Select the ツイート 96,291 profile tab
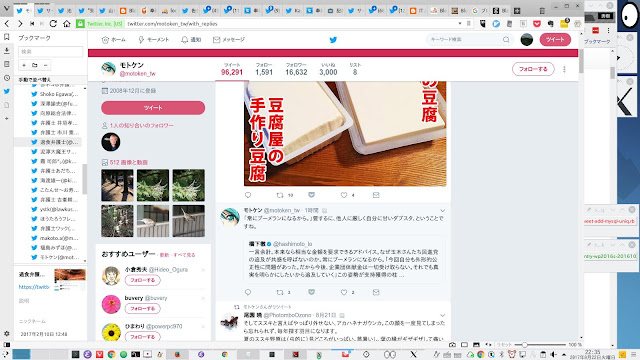The width and height of the screenshot is (640, 360). pyautogui.click(x=232, y=69)
